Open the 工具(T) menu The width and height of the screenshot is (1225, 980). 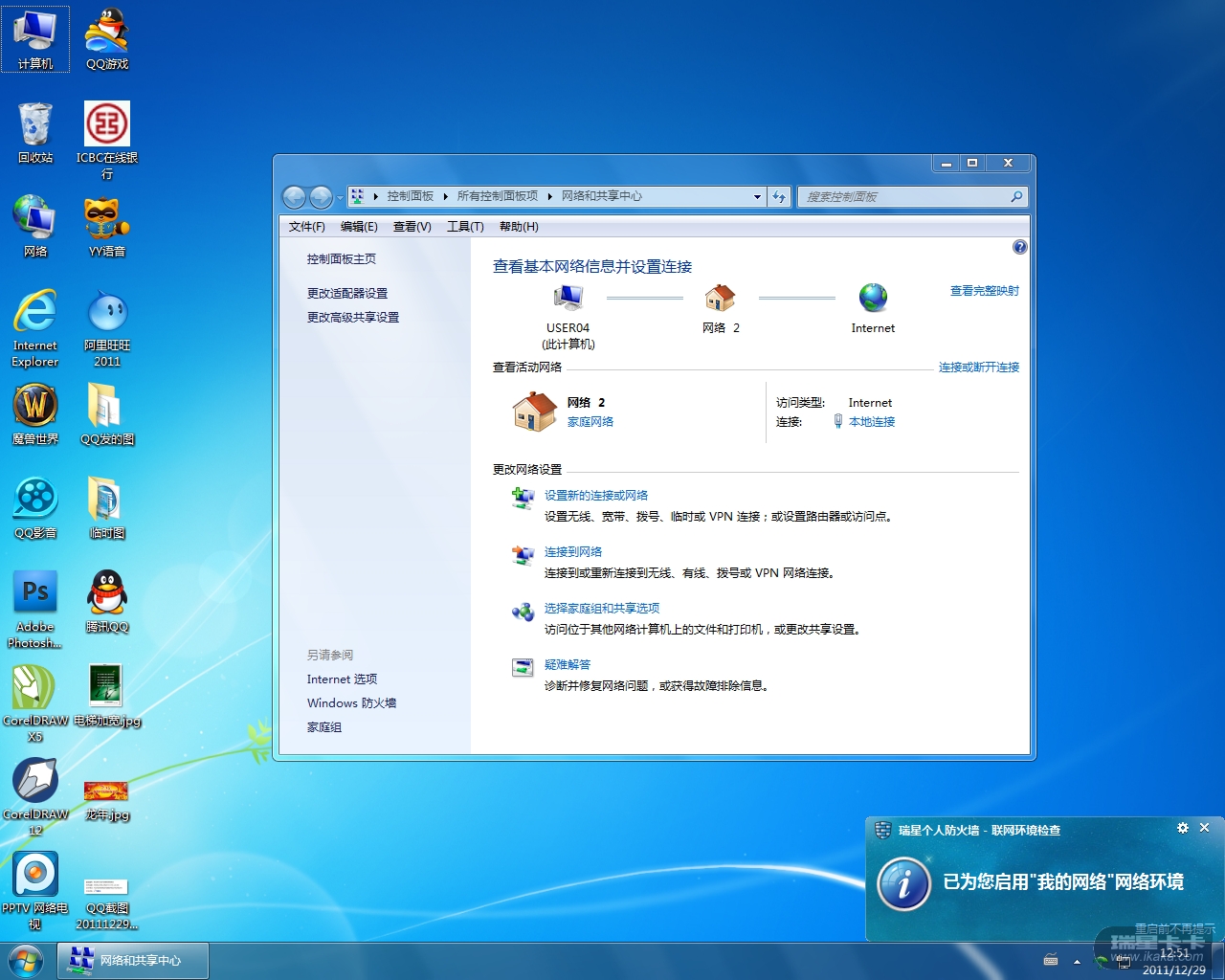(465, 227)
